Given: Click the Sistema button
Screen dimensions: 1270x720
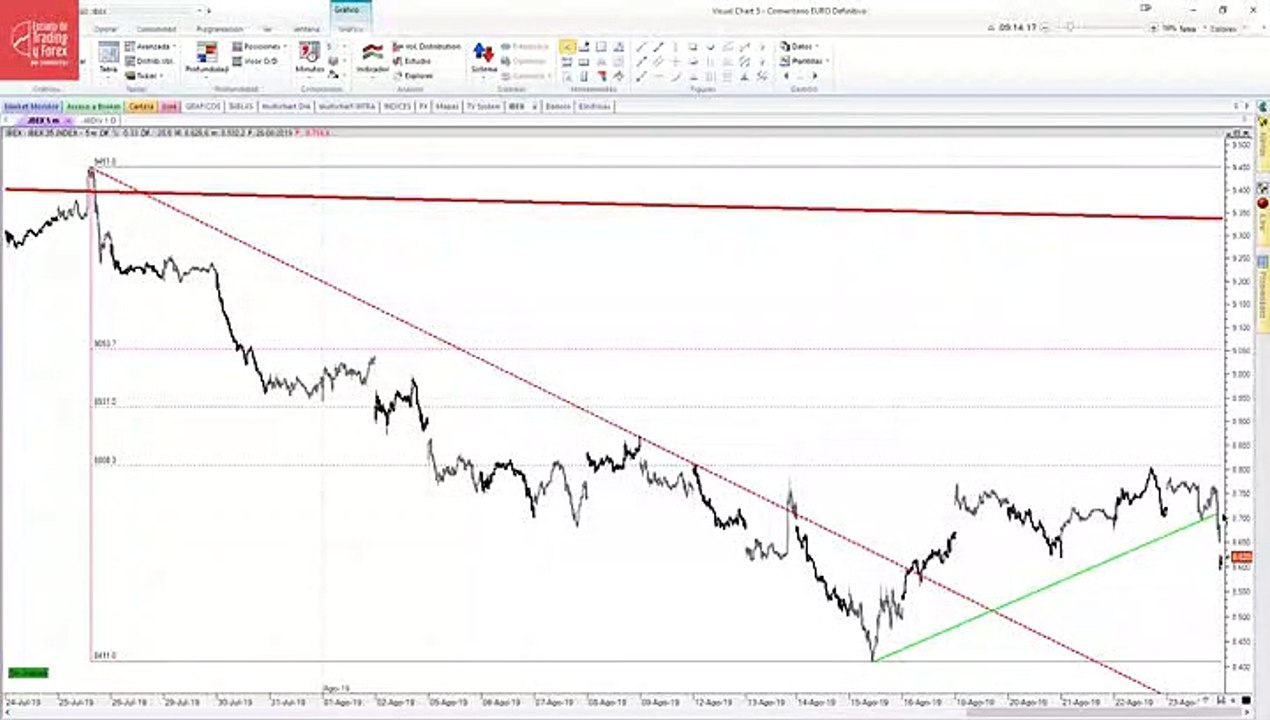Looking at the screenshot, I should point(483,59).
